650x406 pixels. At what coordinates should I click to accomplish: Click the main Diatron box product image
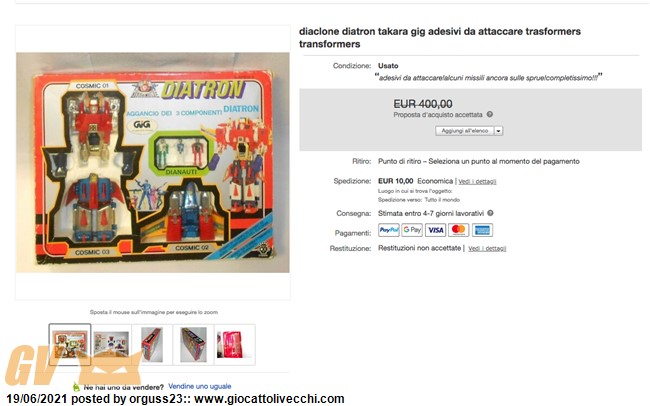(153, 163)
